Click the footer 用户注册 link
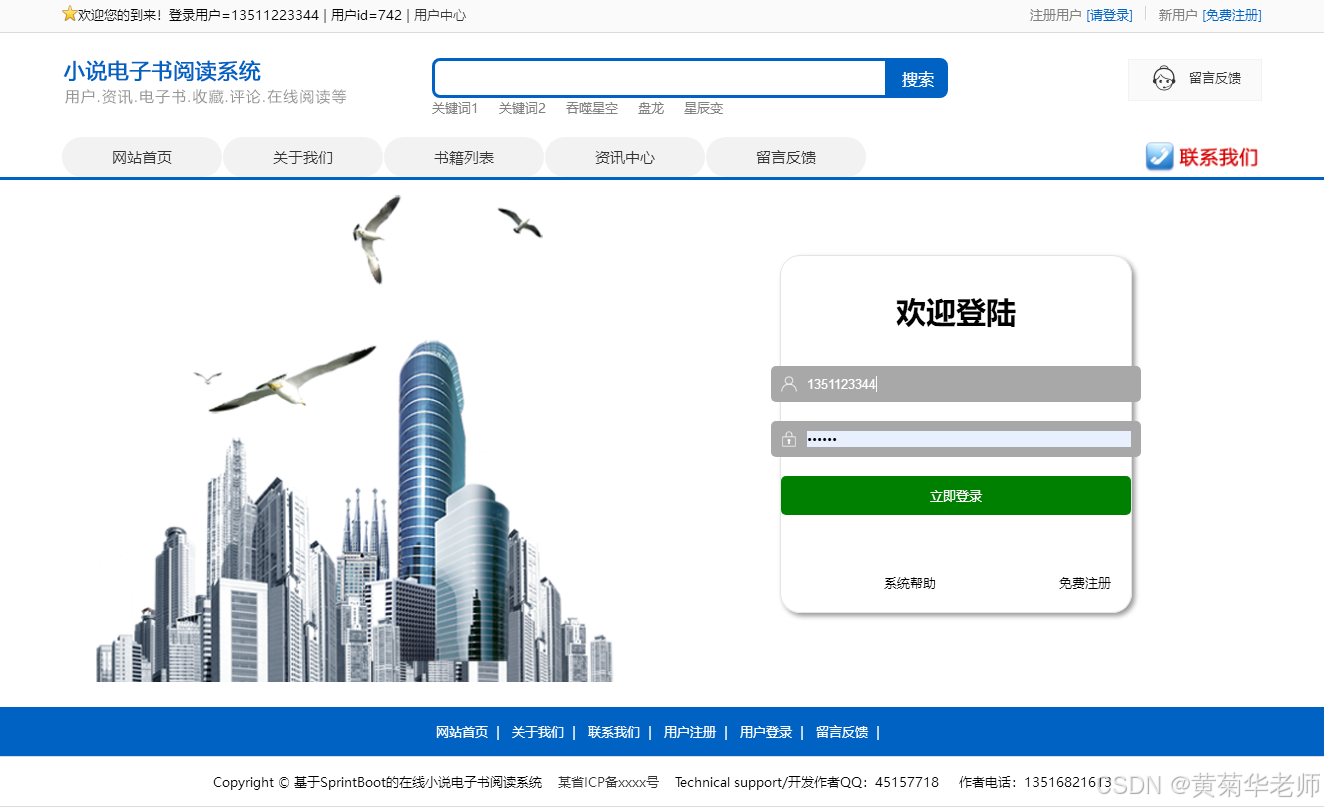This screenshot has height=807, width=1324. (x=690, y=732)
